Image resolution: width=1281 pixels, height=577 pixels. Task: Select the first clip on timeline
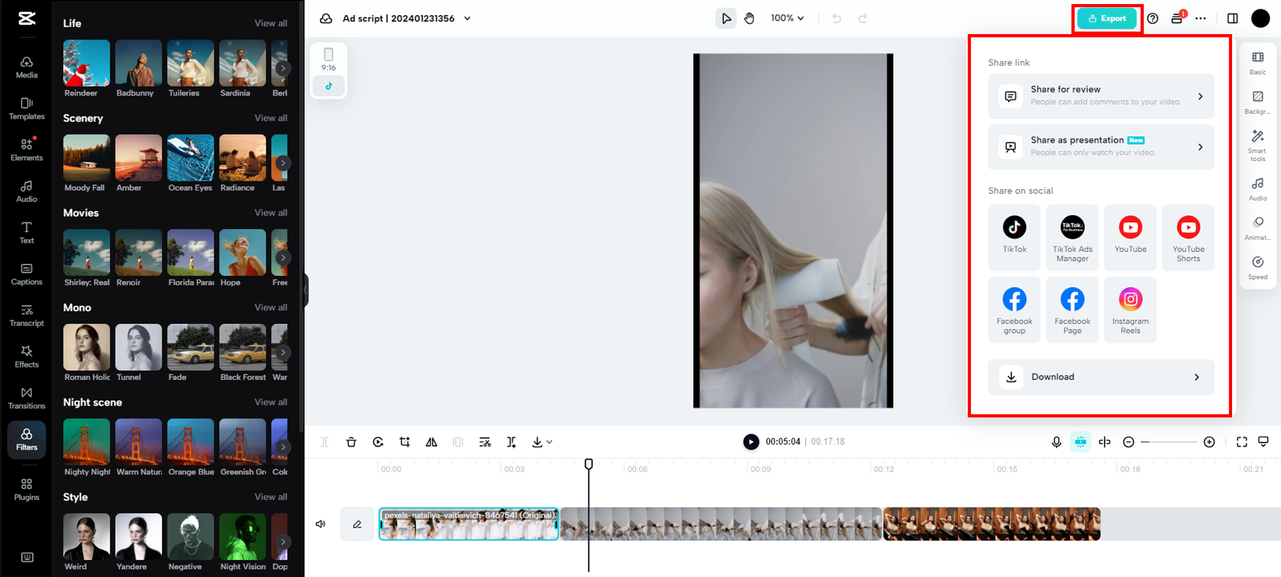468,524
